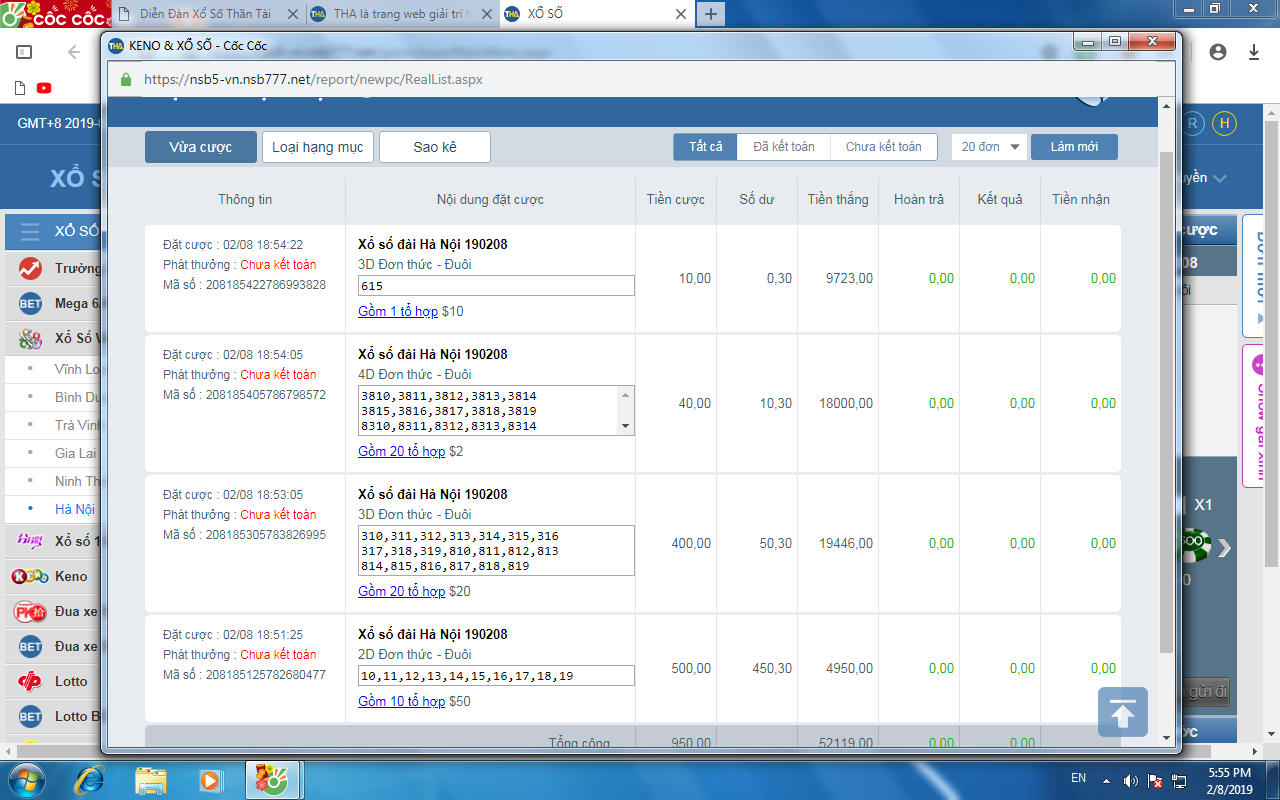Click the scroll-to-top arrow button
Image resolution: width=1280 pixels, height=800 pixels.
point(1122,712)
